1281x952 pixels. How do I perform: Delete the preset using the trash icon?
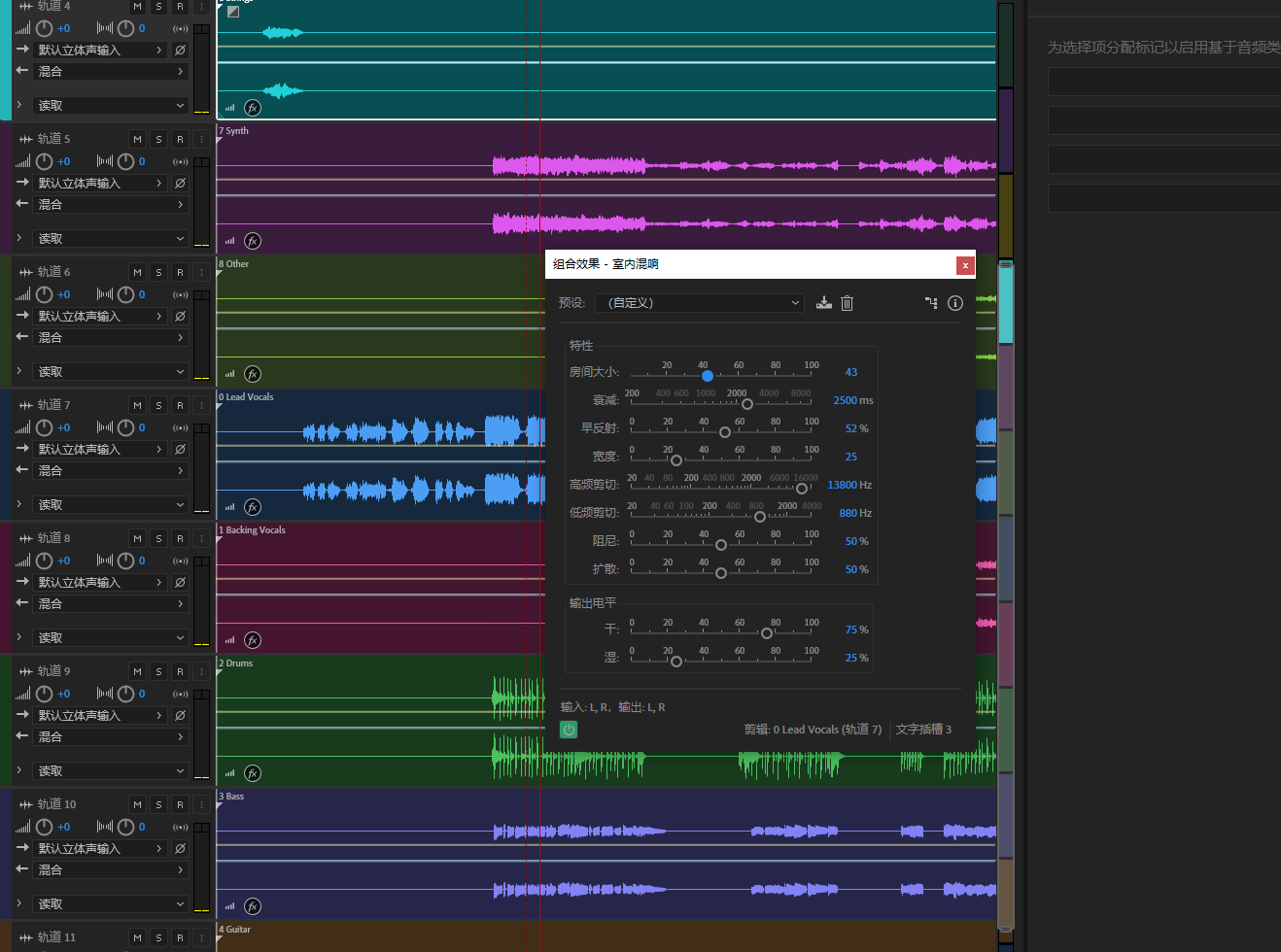pyautogui.click(x=848, y=303)
